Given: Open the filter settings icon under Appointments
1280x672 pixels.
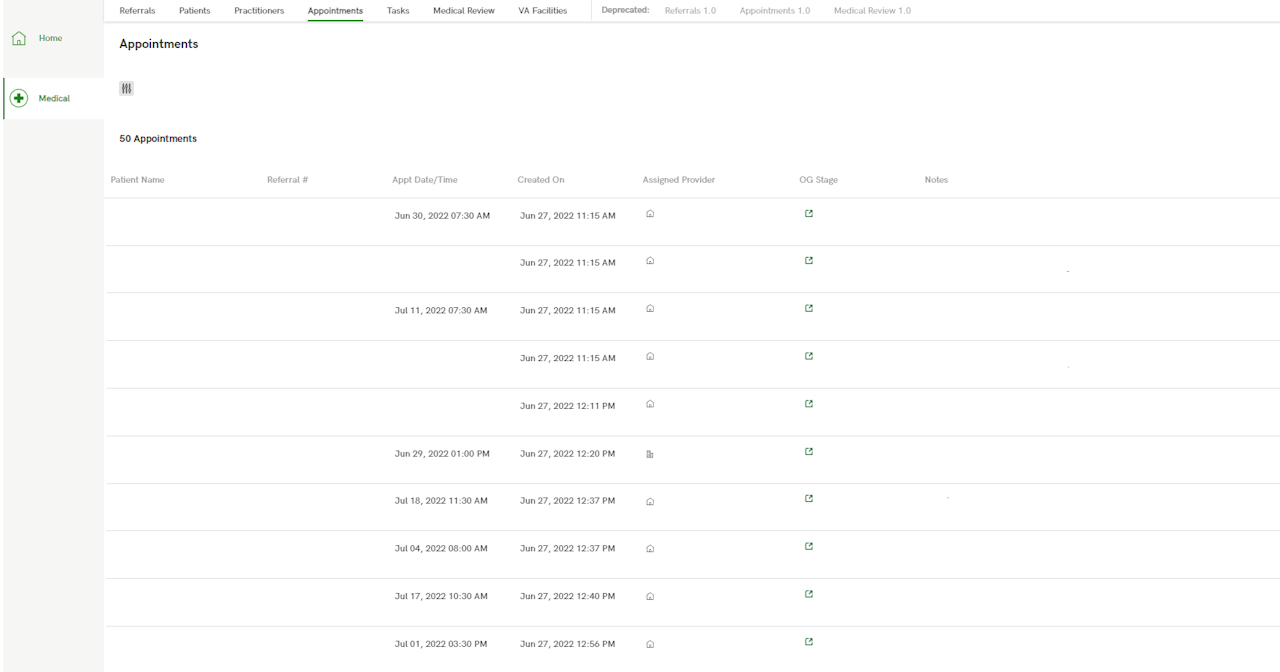Looking at the screenshot, I should pos(126,88).
